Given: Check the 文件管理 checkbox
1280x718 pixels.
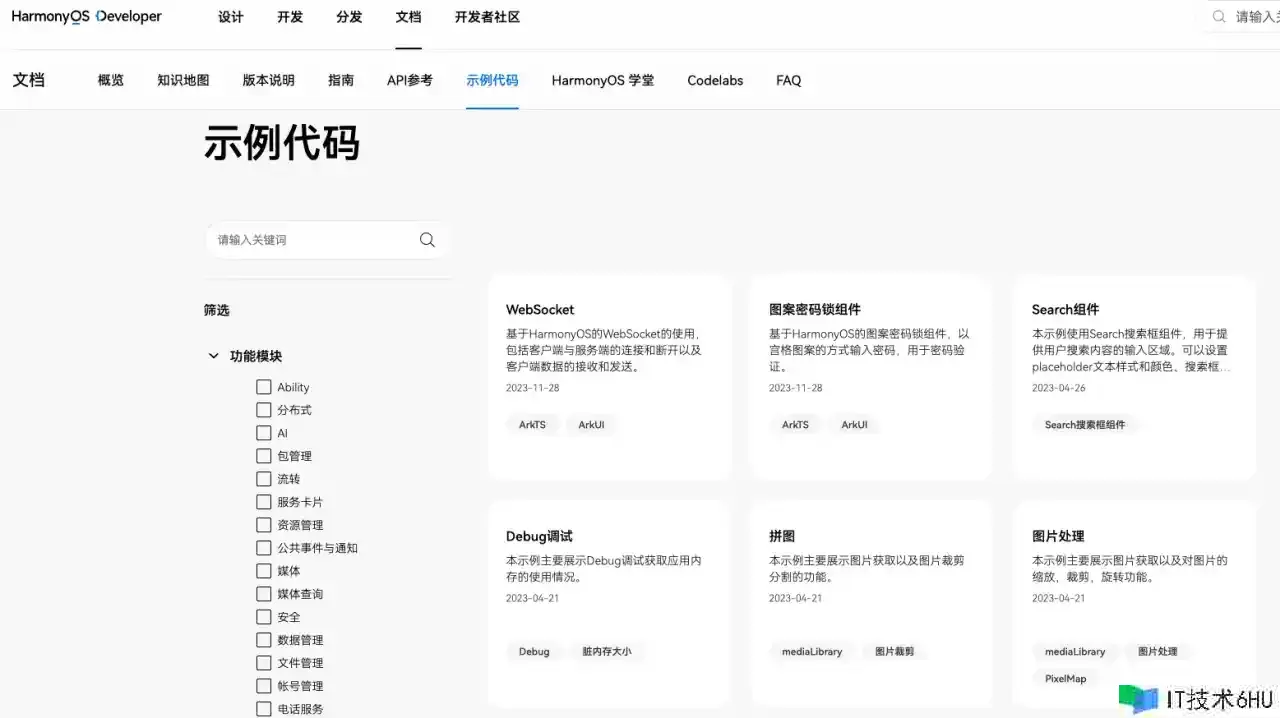Looking at the screenshot, I should (264, 663).
